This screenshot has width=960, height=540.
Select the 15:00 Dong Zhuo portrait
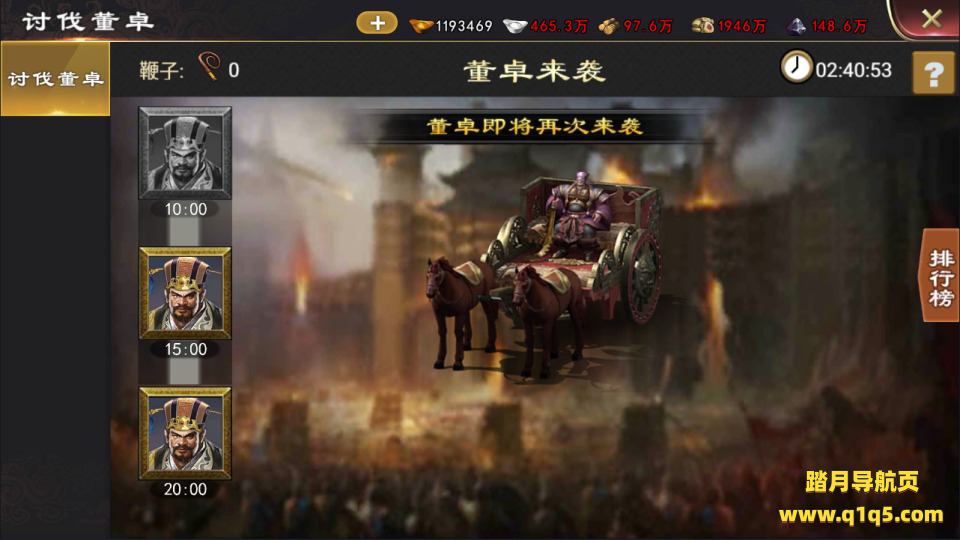pyautogui.click(x=185, y=293)
